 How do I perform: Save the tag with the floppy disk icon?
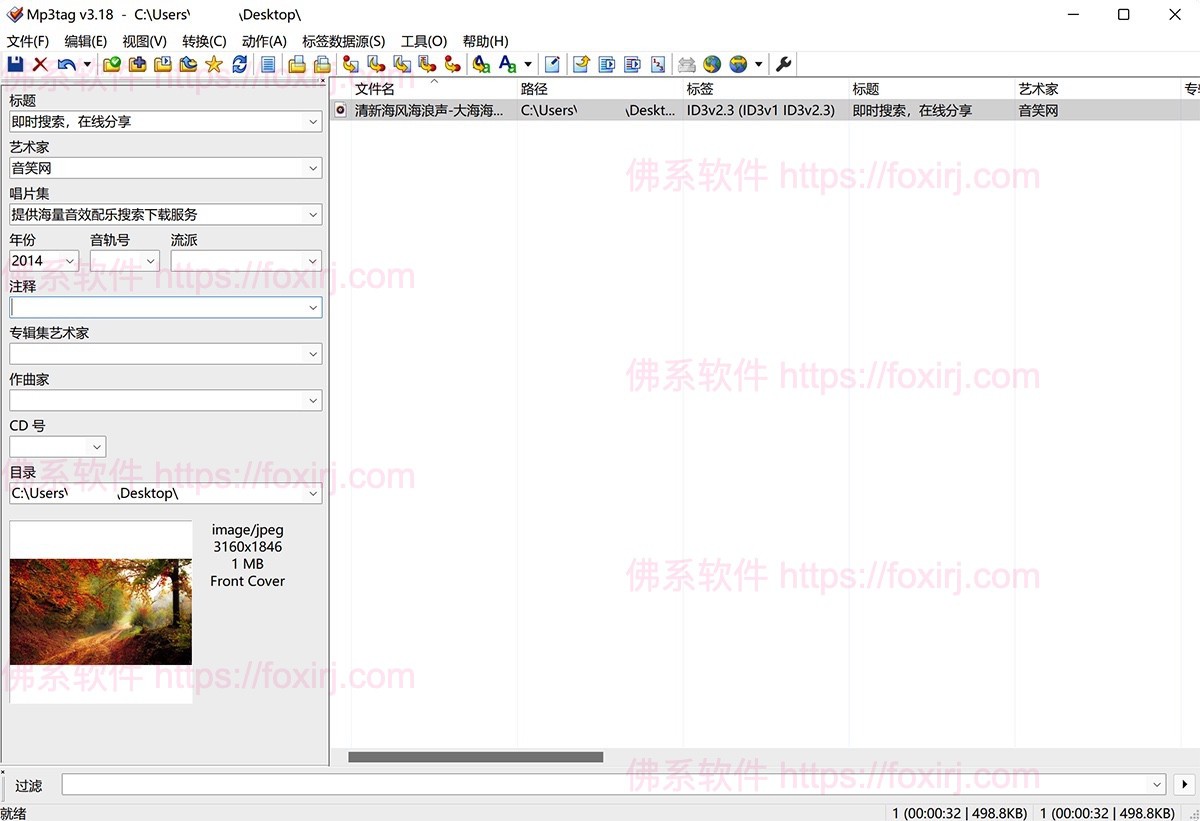pos(16,64)
